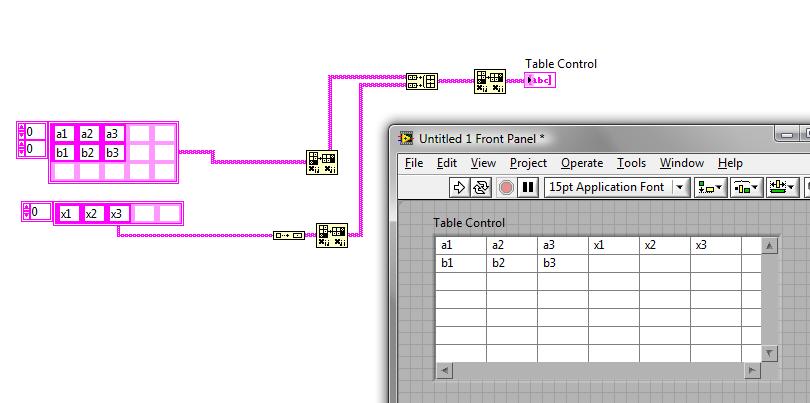The image size is (810, 403).
Task: Open the 15pt Application Font dropdown
Action: 617,187
